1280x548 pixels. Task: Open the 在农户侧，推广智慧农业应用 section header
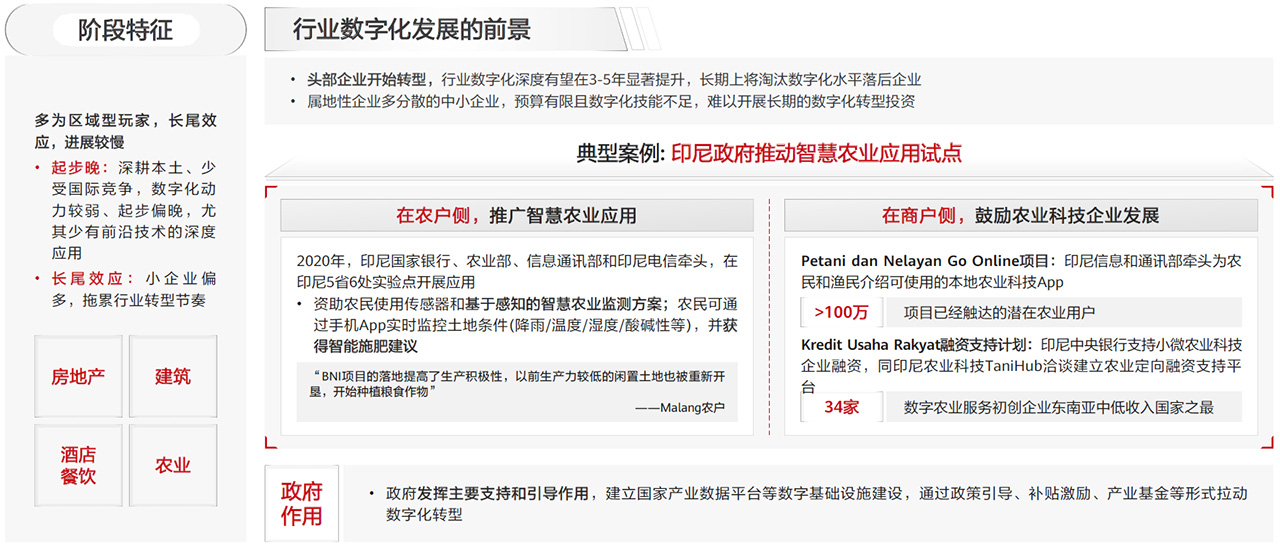(516, 216)
